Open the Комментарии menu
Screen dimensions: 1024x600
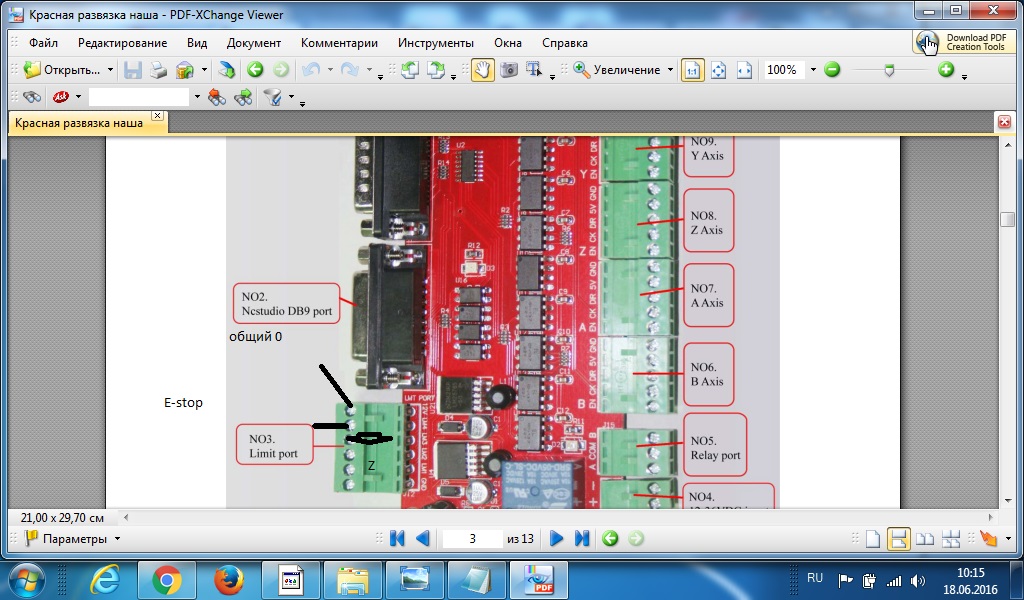click(339, 43)
